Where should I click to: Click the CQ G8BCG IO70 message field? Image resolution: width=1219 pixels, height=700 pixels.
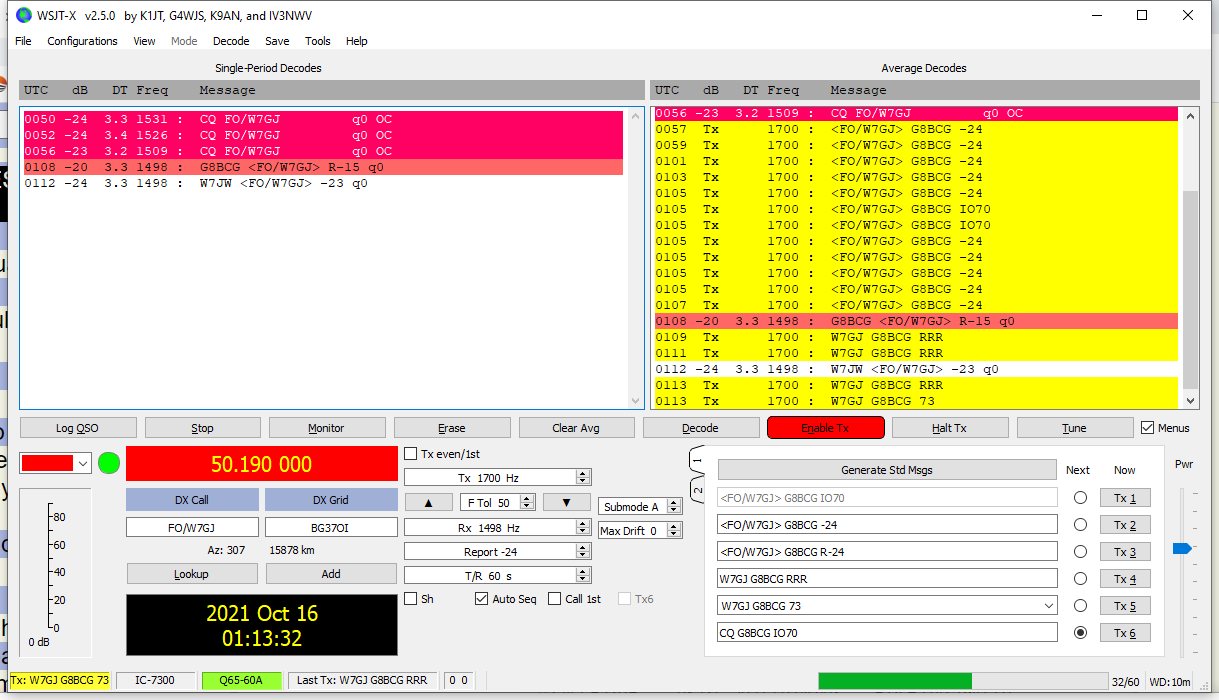tap(887, 633)
